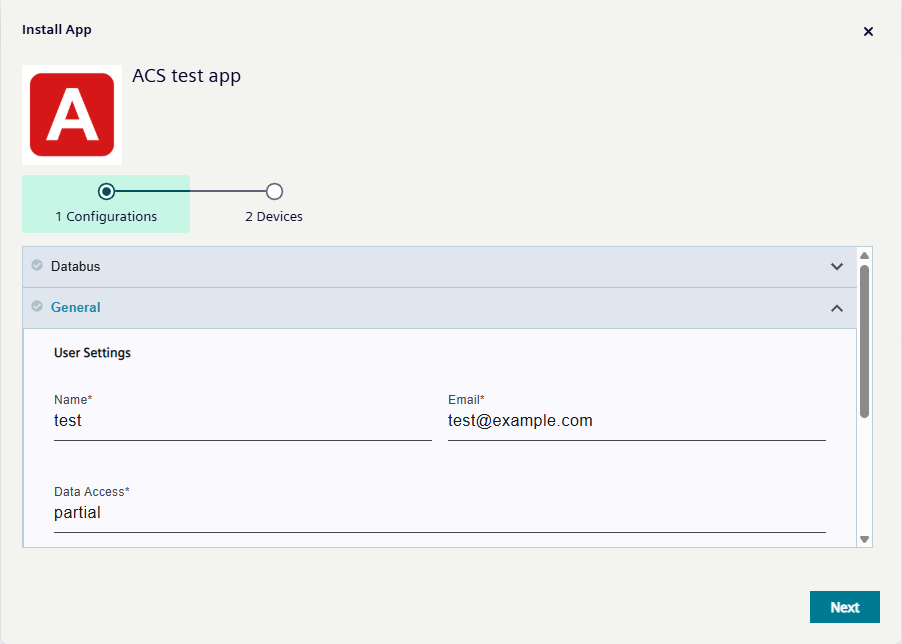The image size is (902, 644).
Task: Click the red ACS test app logo
Action: [x=71, y=114]
